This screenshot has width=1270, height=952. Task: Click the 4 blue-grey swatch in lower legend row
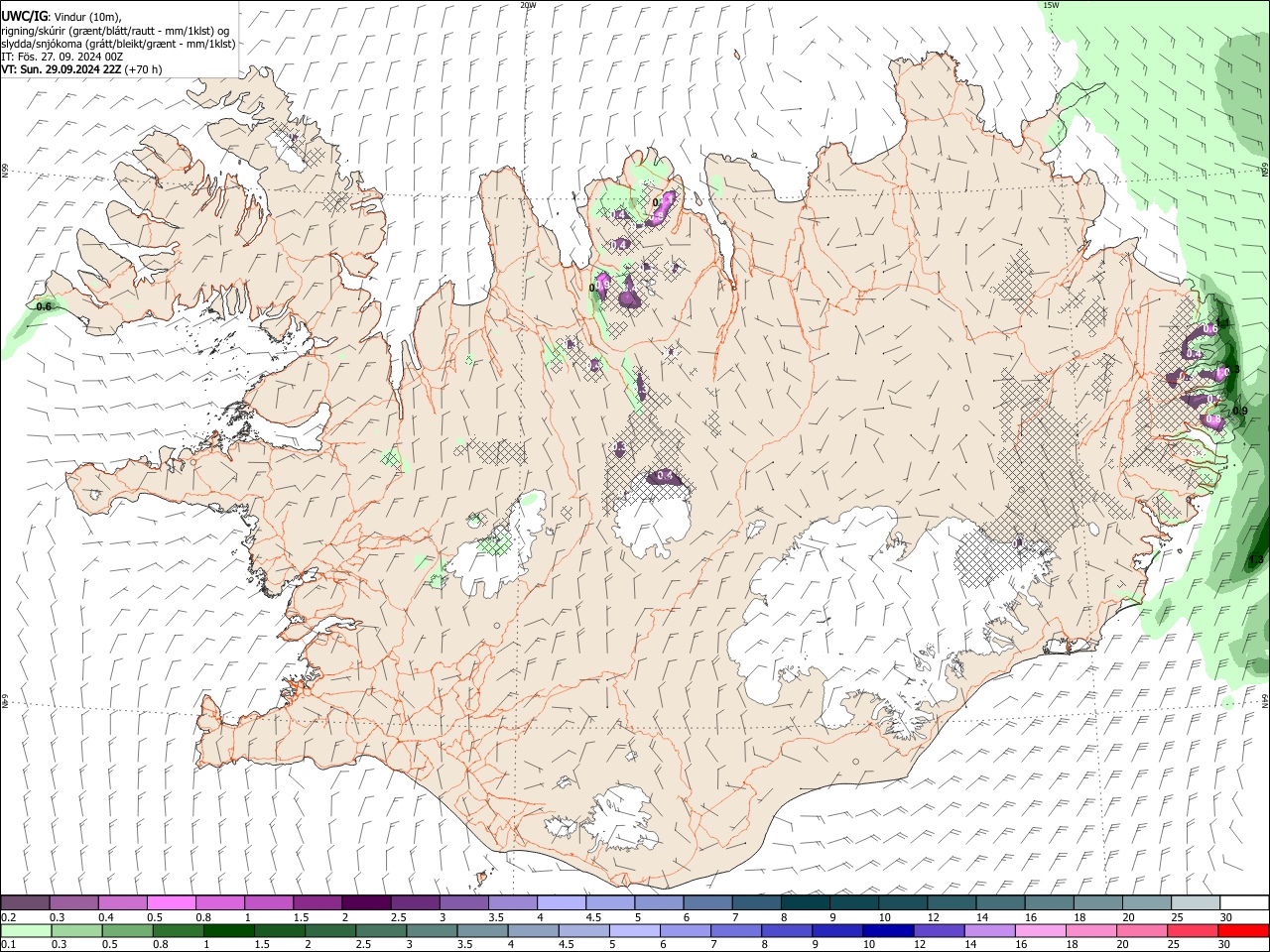533,930
